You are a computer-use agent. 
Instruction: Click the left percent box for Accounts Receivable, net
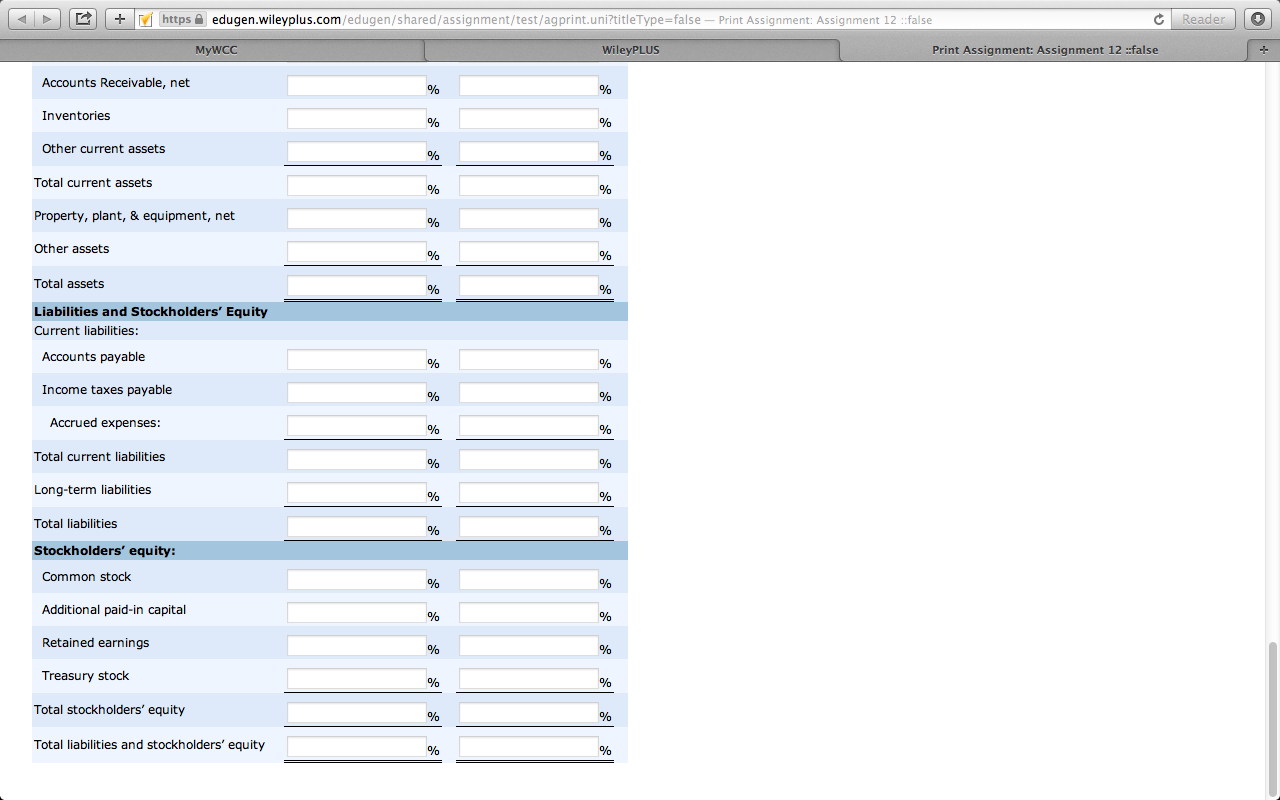(357, 86)
